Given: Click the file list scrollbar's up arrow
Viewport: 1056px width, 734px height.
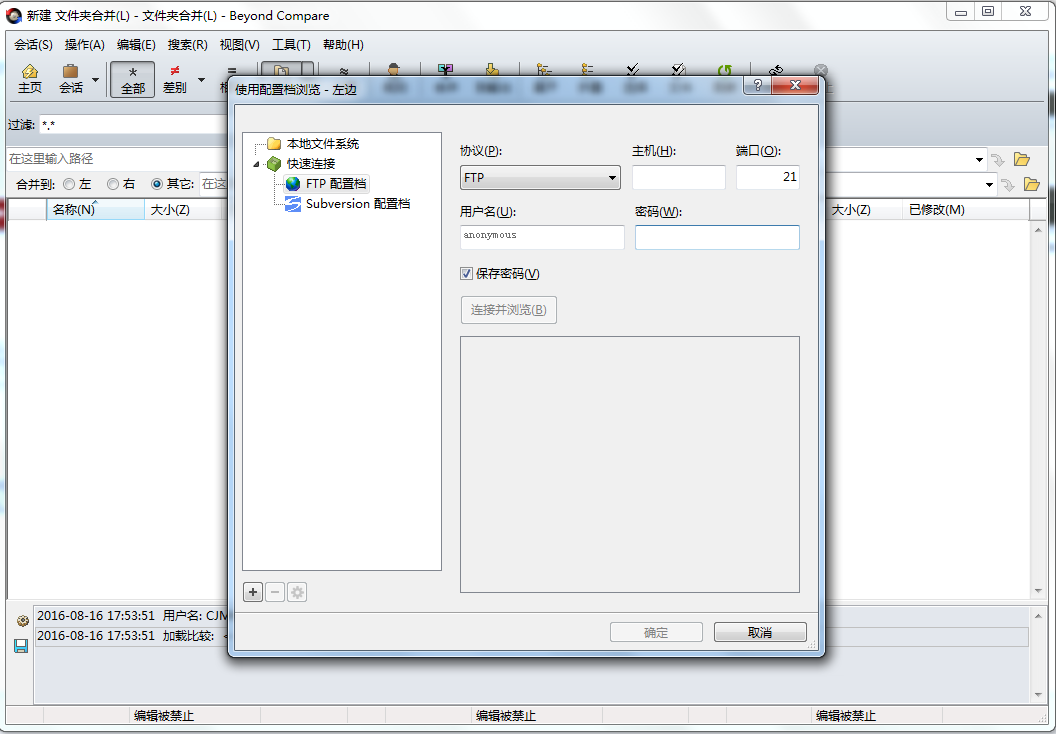Looking at the screenshot, I should (x=1038, y=230).
